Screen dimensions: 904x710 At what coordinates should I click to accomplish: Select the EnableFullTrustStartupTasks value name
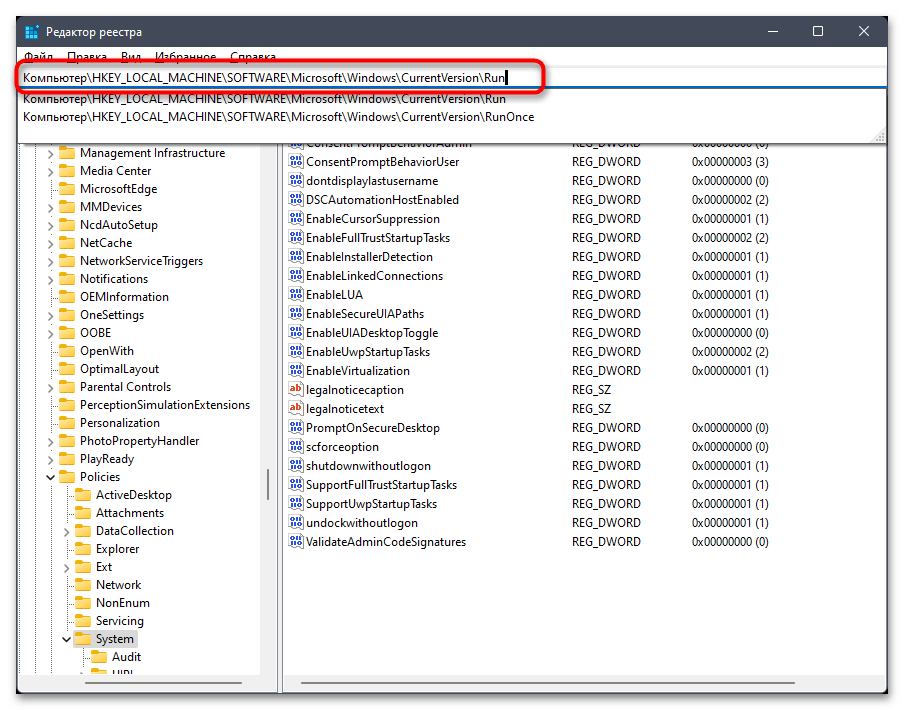coord(378,237)
